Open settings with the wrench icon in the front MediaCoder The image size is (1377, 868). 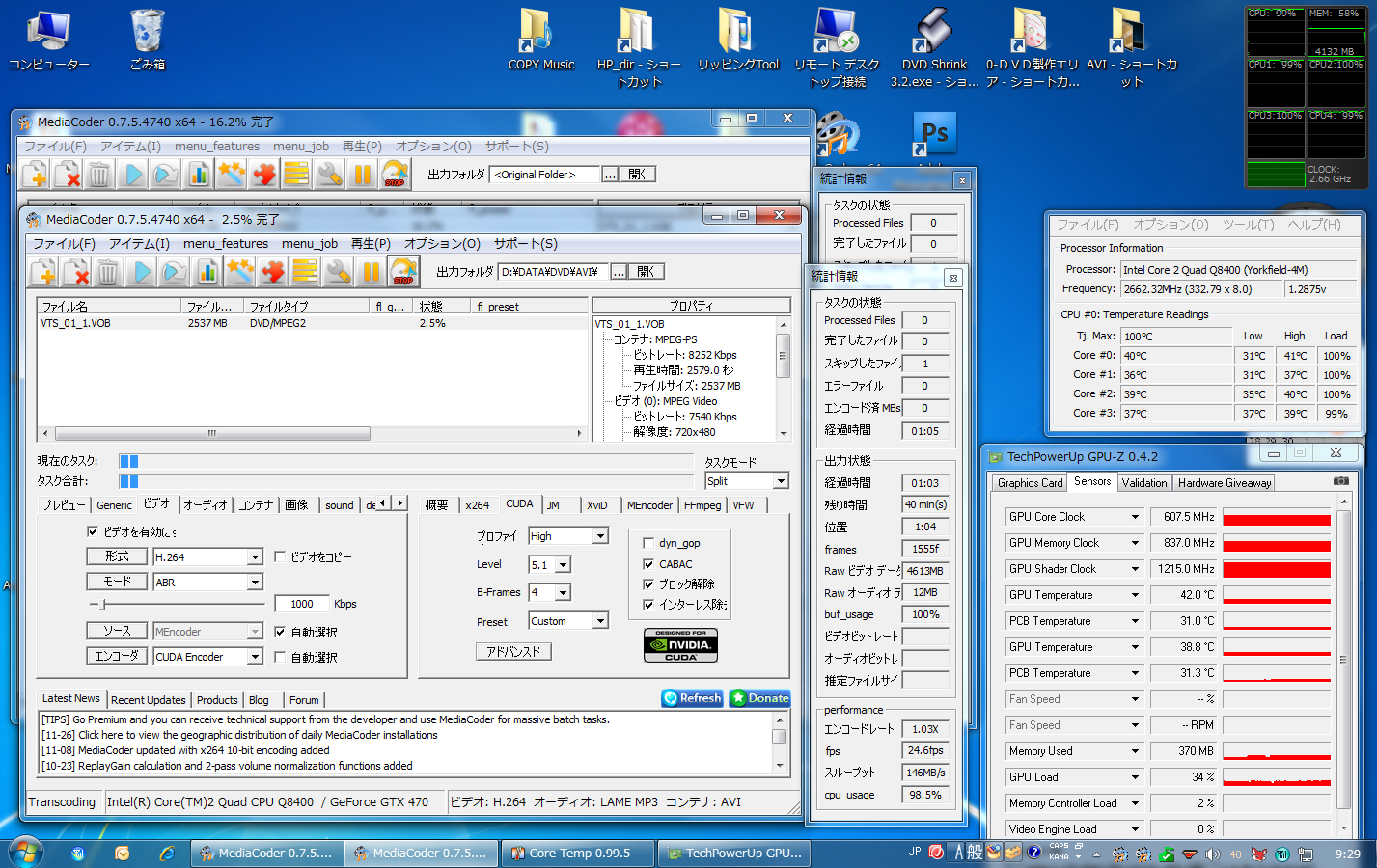(x=338, y=272)
